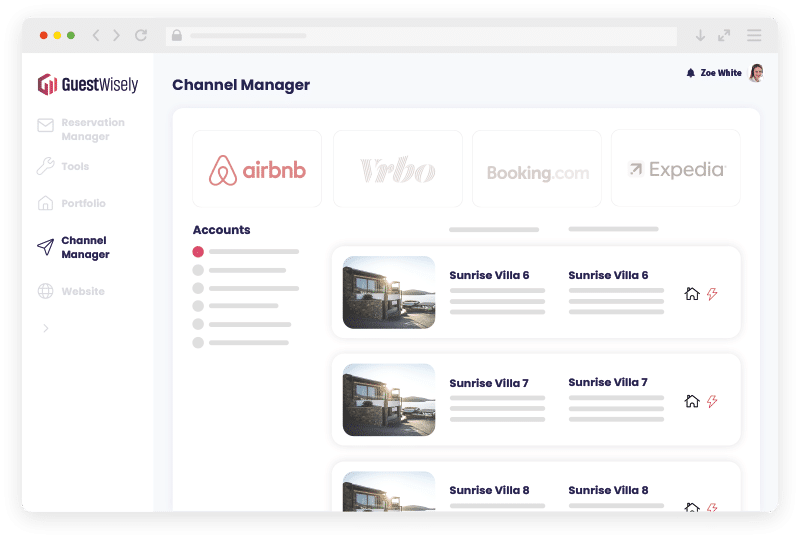
Task: Select the second account radio button
Action: pos(198,270)
